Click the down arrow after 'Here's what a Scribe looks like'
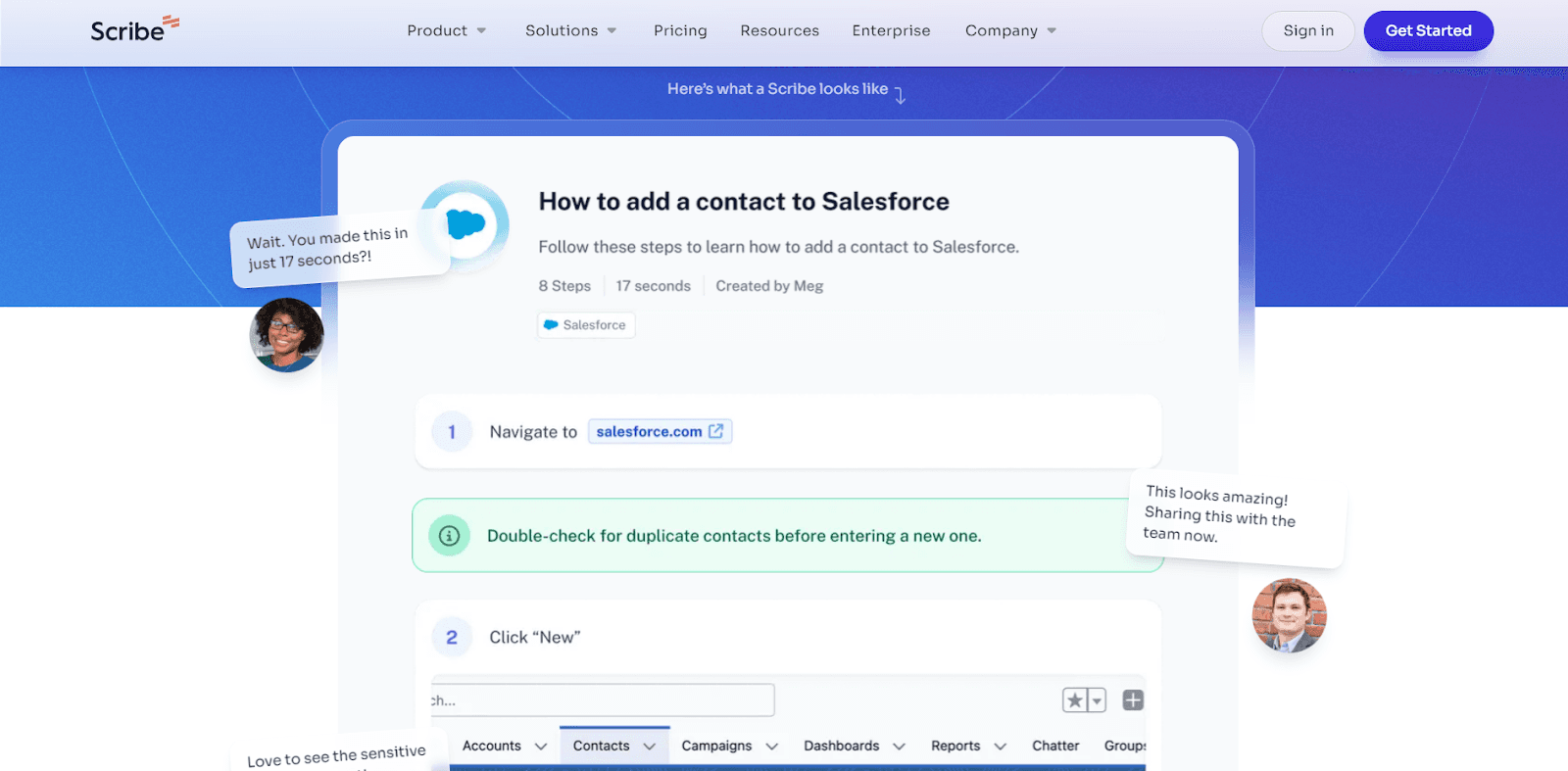Screen dimensions: 1568x771 tap(900, 95)
